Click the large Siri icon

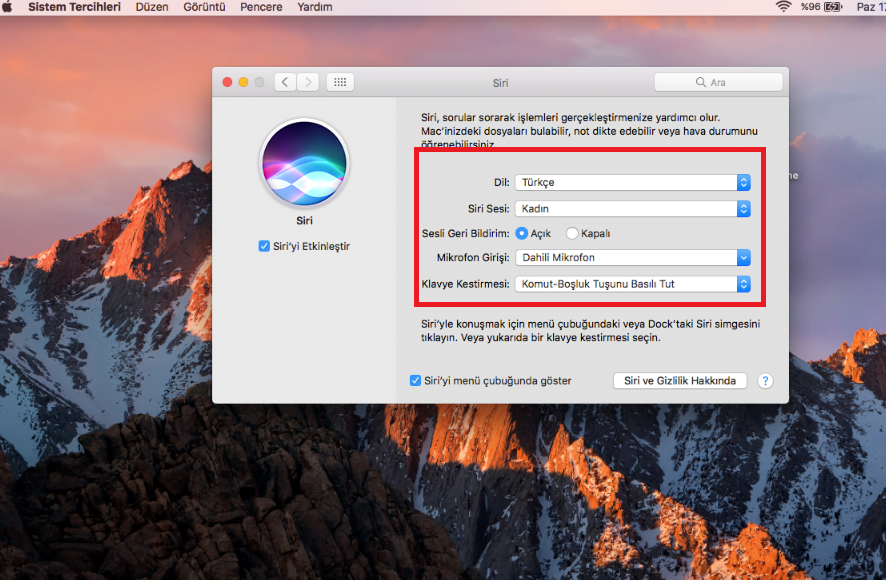pyautogui.click(x=304, y=163)
